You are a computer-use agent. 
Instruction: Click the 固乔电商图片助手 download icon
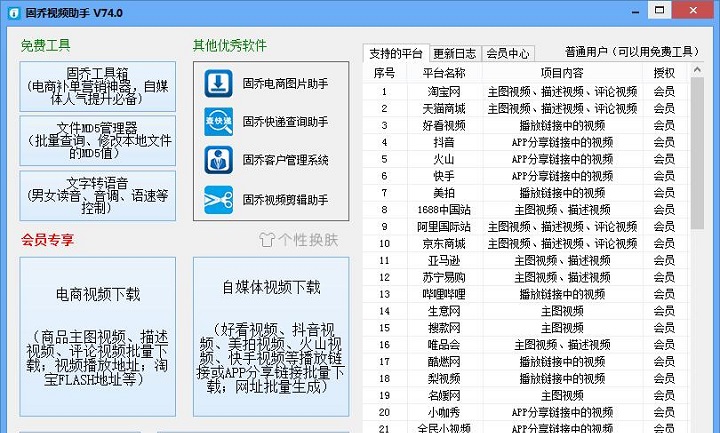tap(218, 84)
